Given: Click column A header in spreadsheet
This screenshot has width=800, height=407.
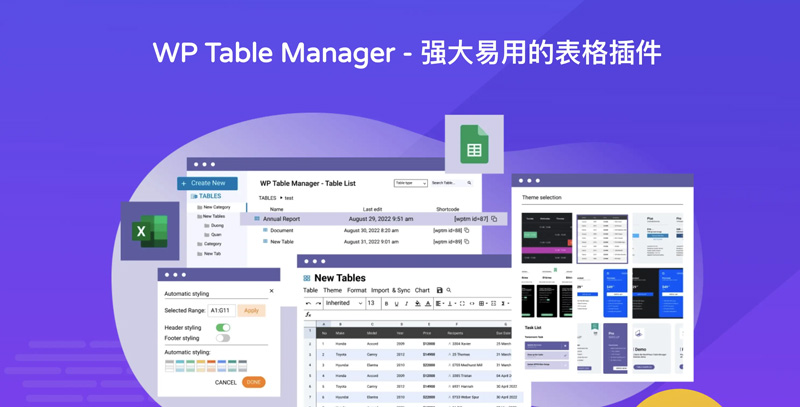Looking at the screenshot, I should click(x=323, y=324).
